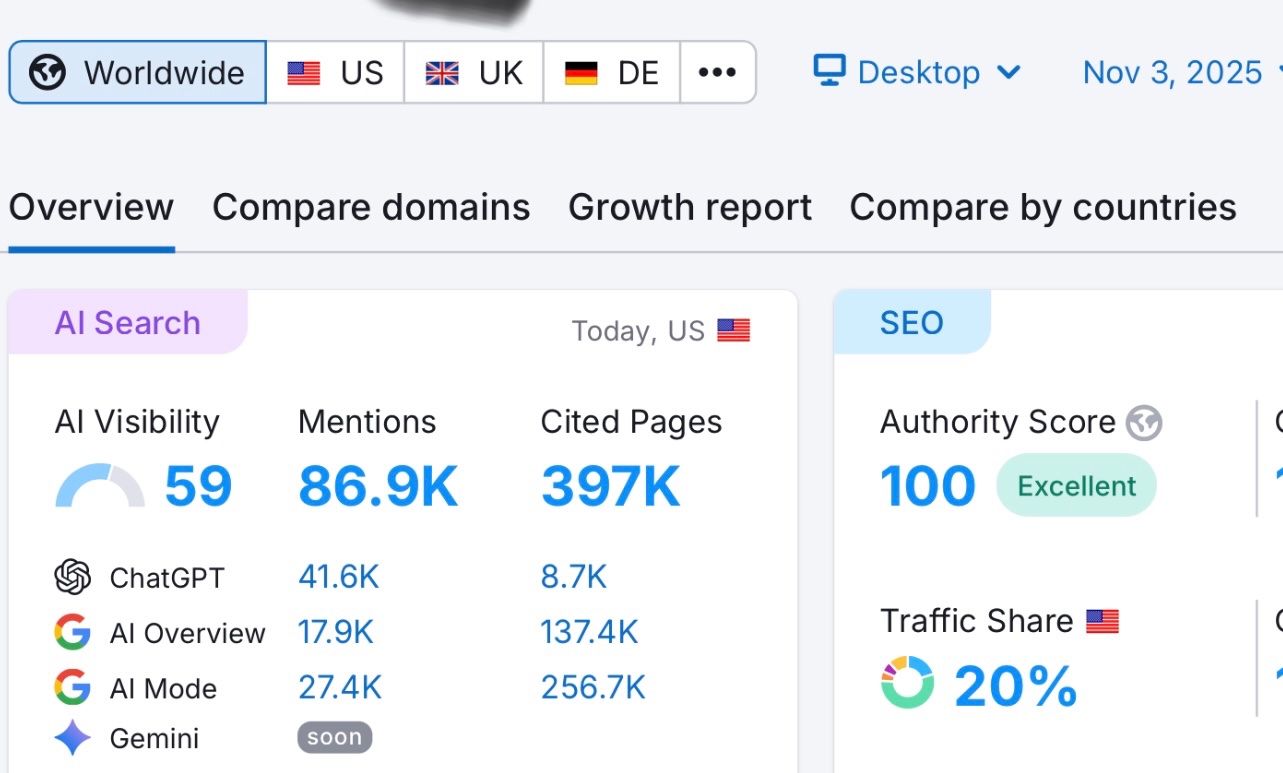Click the Mentions column heading
Image resolution: width=1283 pixels, height=773 pixels.
(367, 422)
